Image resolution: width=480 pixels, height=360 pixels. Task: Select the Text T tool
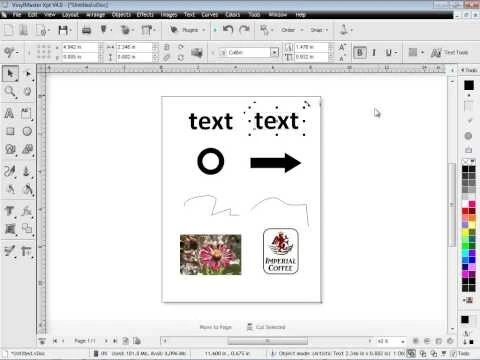point(9,211)
